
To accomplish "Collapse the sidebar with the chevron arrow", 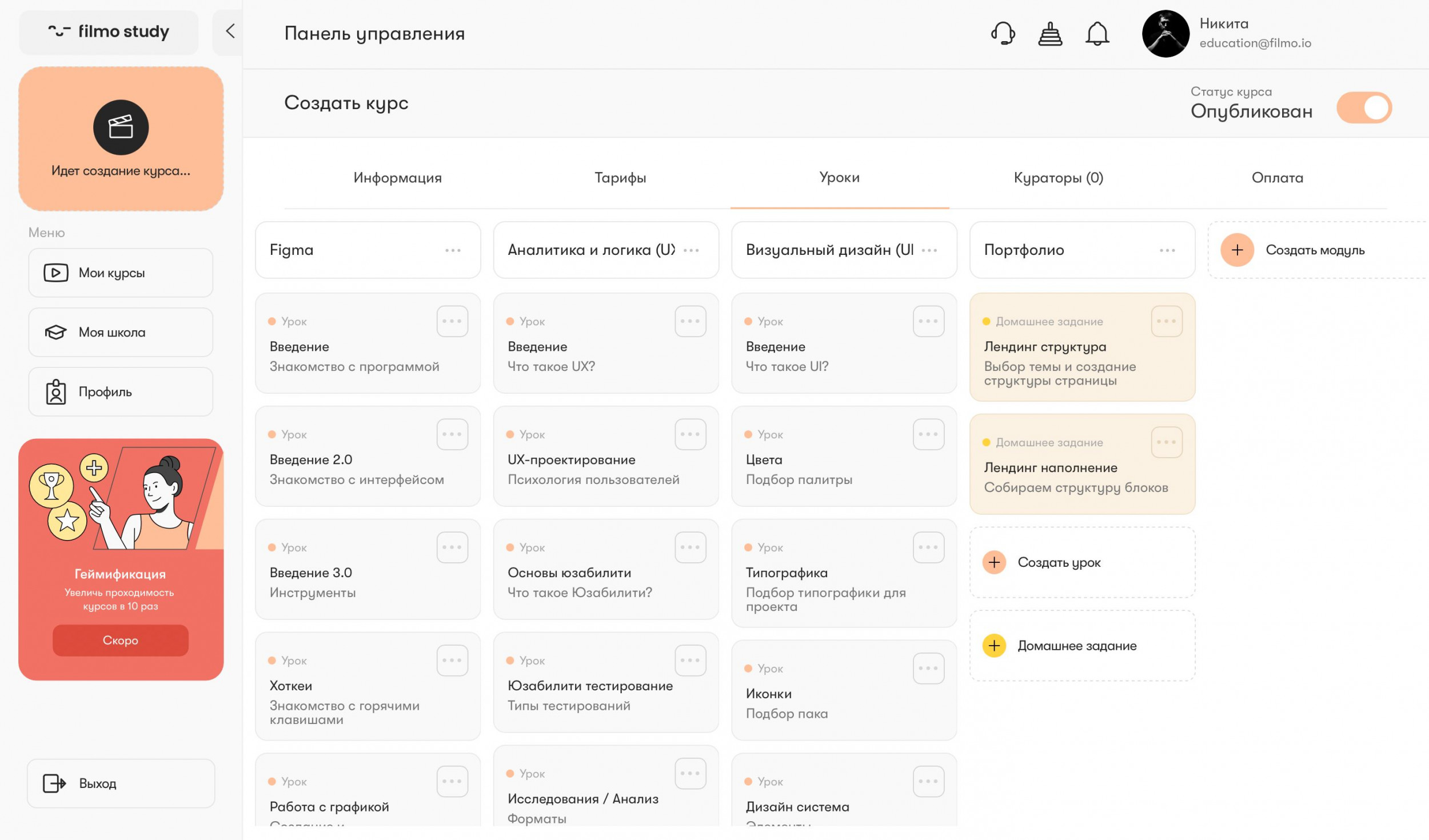I will pos(230,31).
